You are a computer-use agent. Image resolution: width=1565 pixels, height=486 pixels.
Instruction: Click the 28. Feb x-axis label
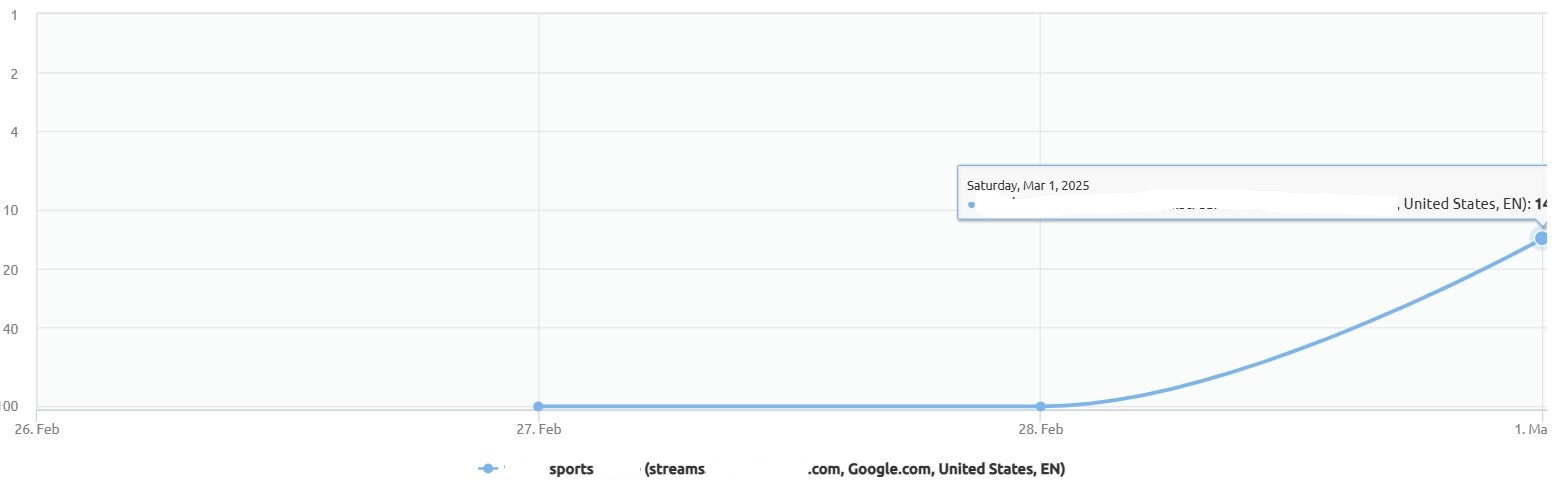pos(1040,430)
